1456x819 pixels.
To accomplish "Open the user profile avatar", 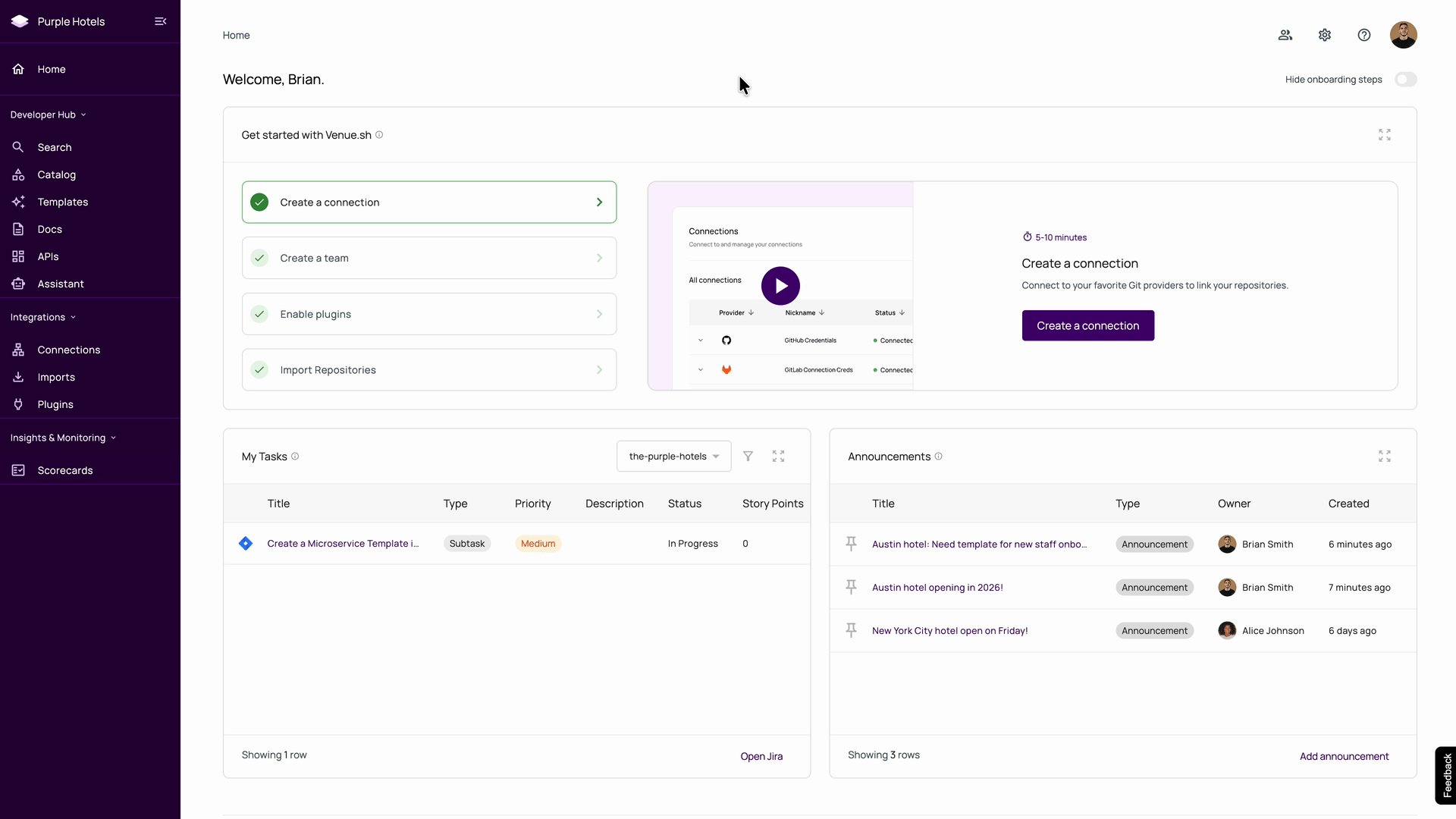I will (1403, 35).
